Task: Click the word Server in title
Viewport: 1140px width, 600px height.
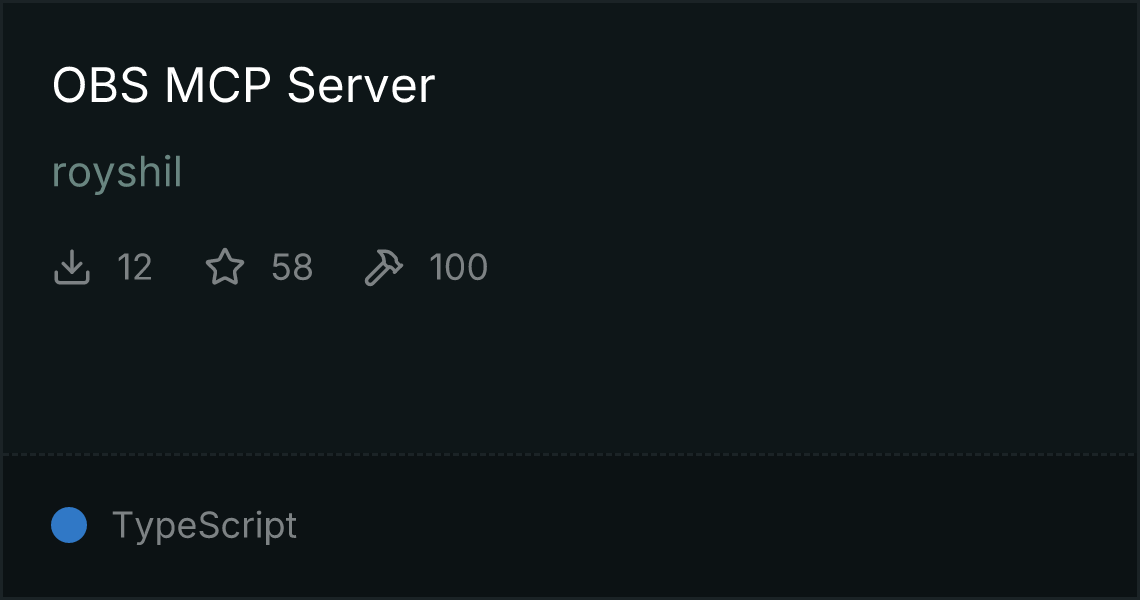Action: (x=361, y=85)
